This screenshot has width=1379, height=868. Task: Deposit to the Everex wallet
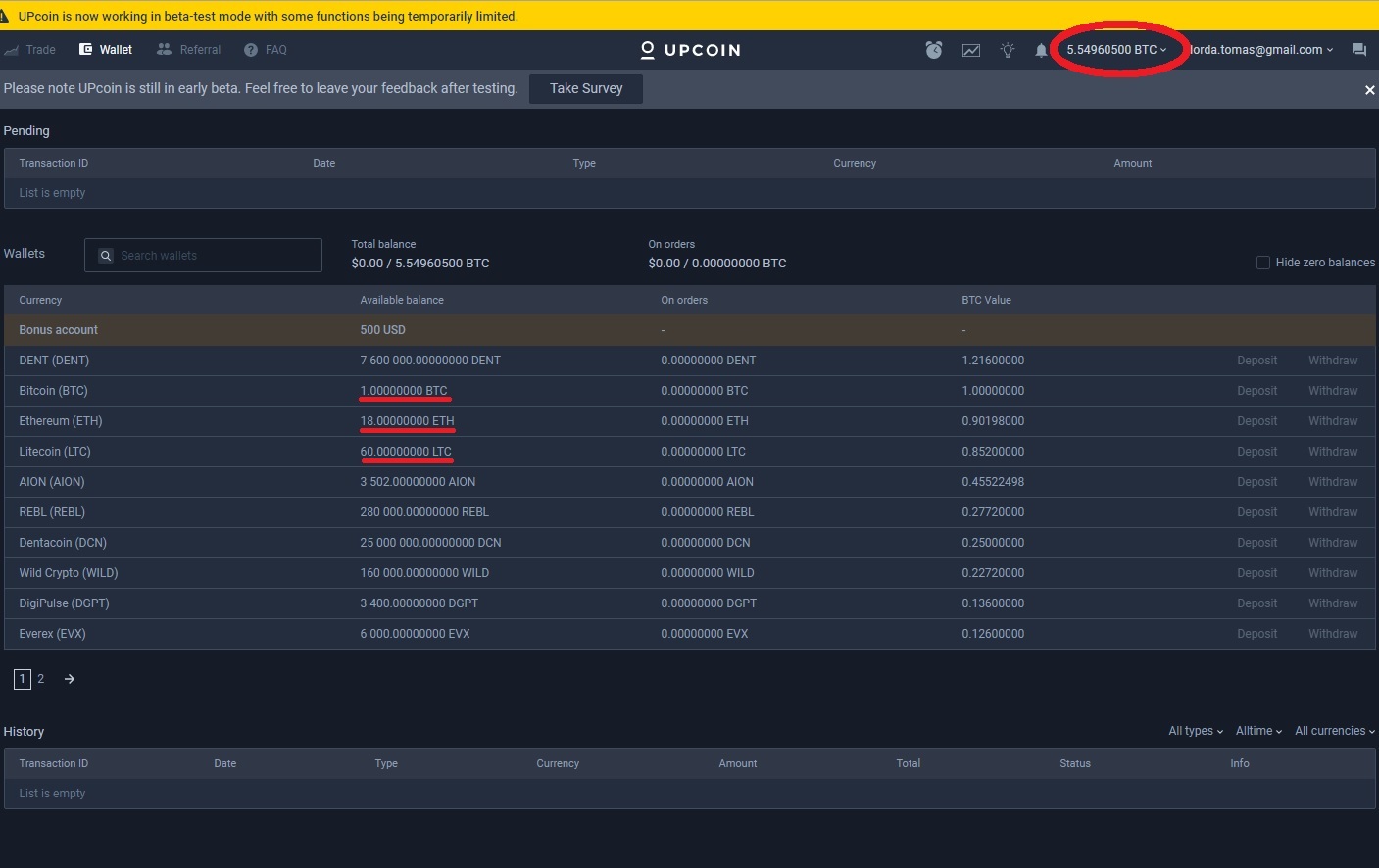(1256, 634)
